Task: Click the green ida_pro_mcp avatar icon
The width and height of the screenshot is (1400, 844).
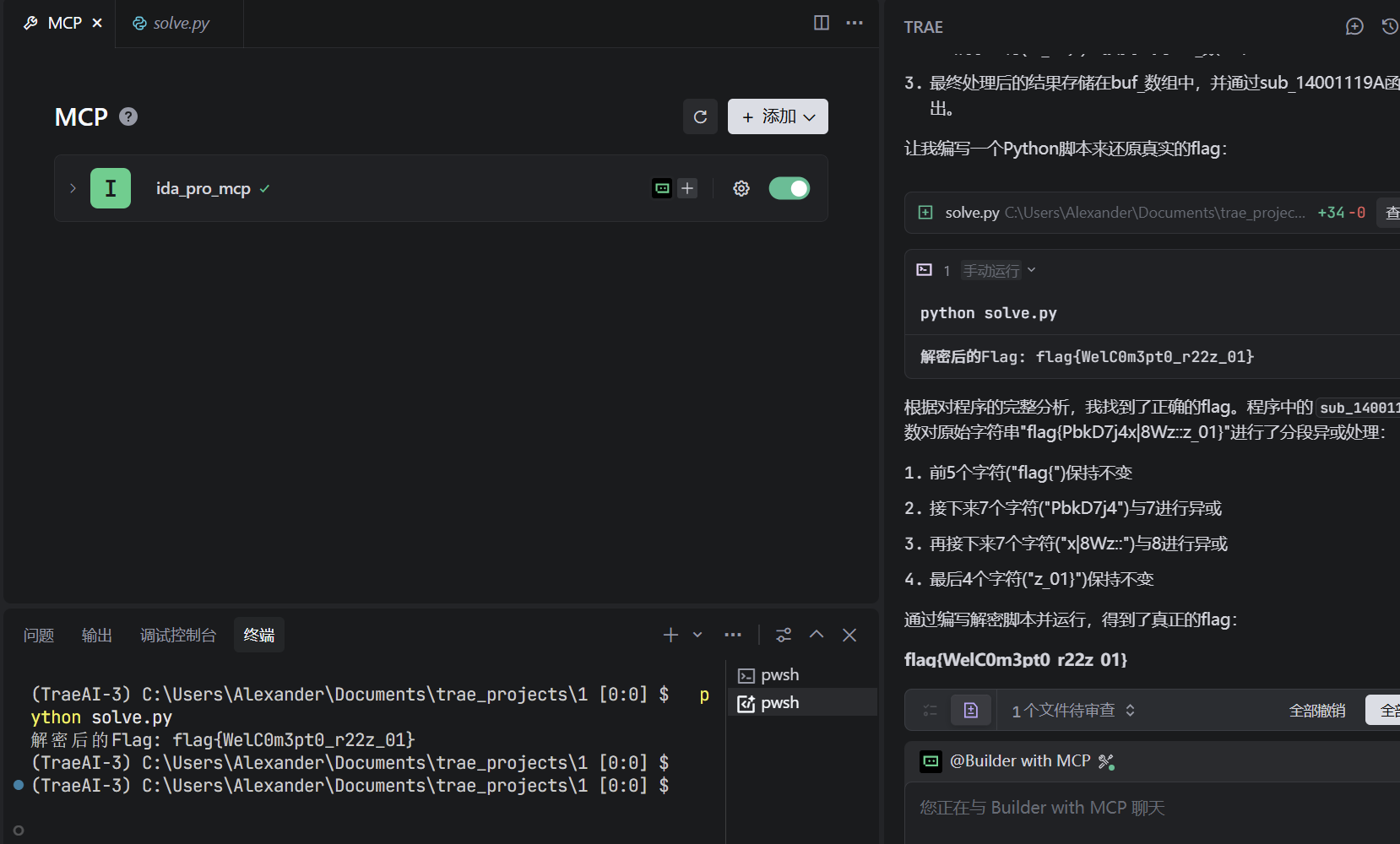Action: pos(111,188)
